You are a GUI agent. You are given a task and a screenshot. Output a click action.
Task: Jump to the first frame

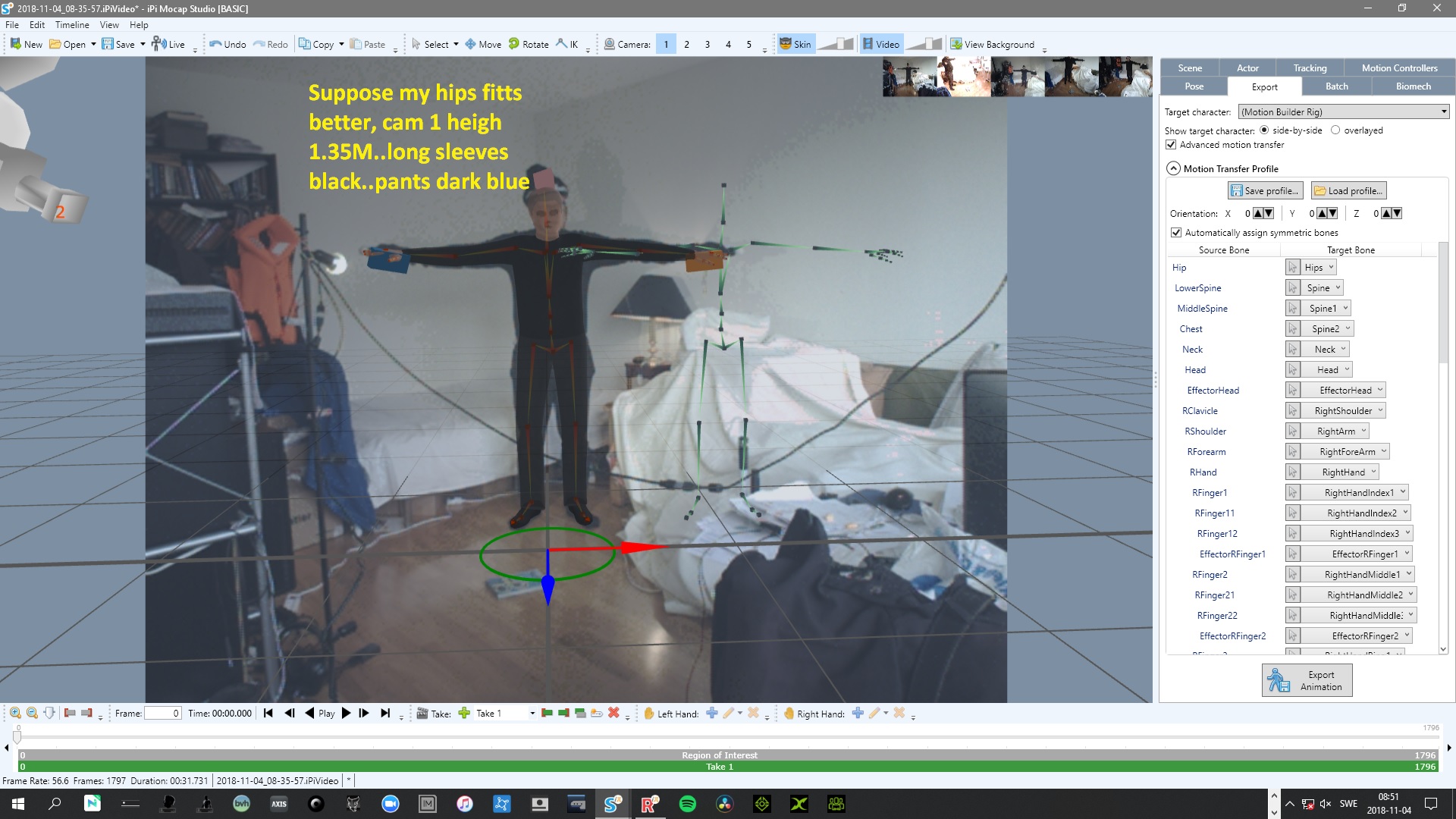point(268,713)
